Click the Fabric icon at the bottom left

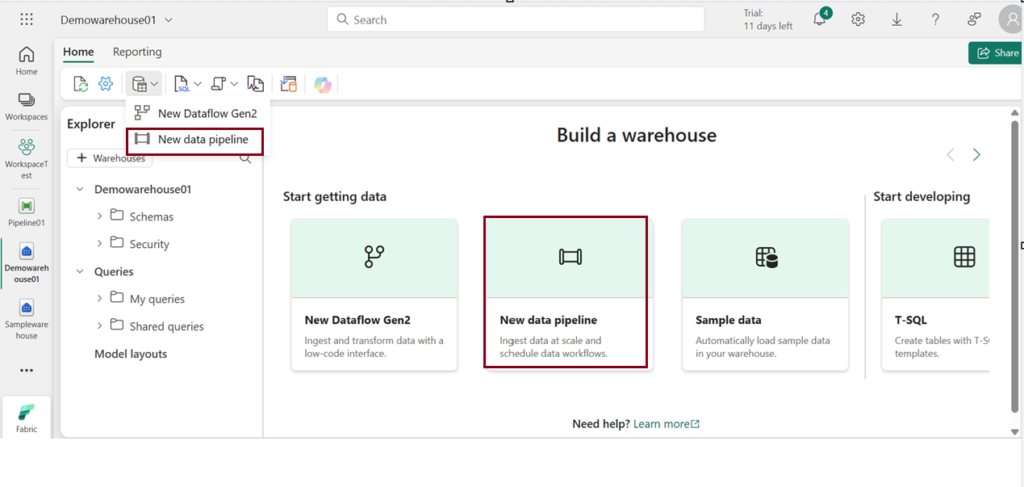[x=27, y=417]
